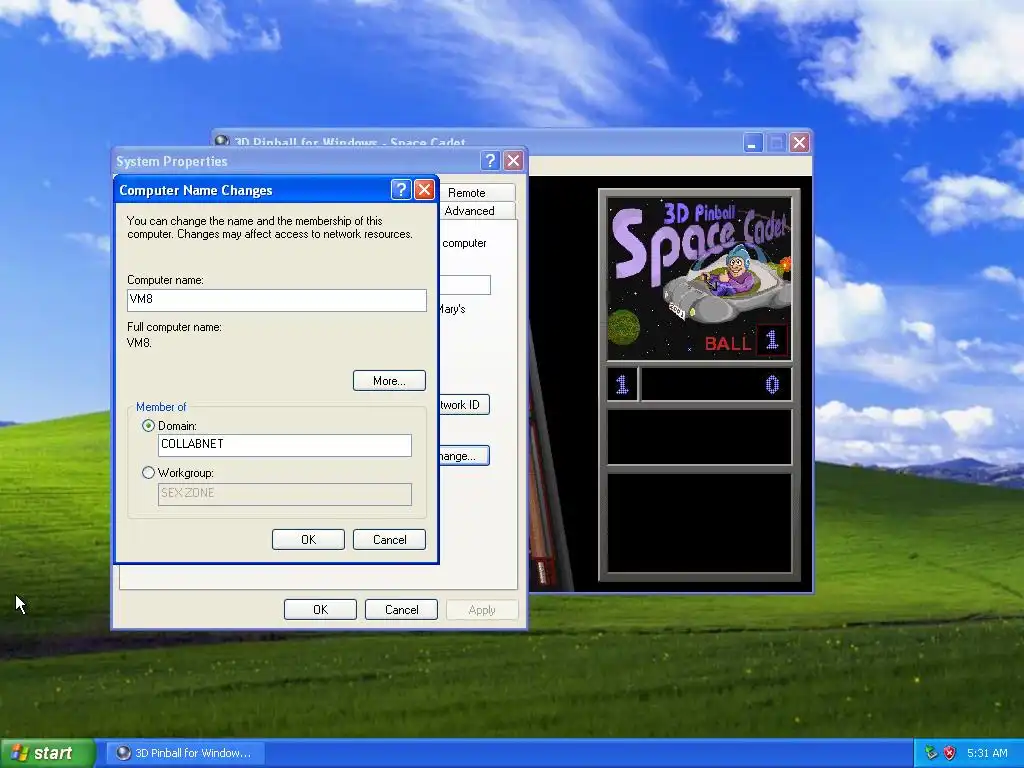The height and width of the screenshot is (768, 1024).
Task: Select the Domain radio button
Action: click(x=148, y=426)
